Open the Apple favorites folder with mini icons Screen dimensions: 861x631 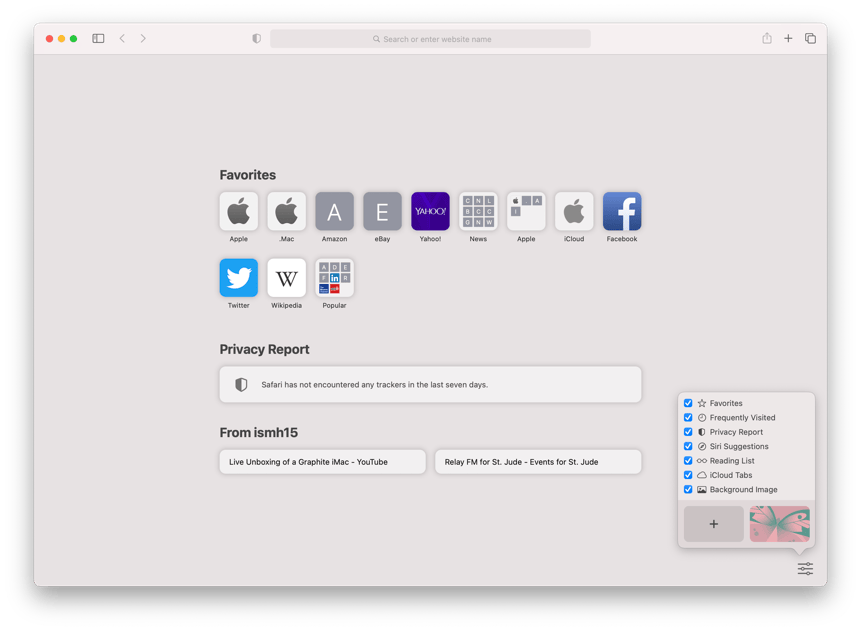click(526, 211)
